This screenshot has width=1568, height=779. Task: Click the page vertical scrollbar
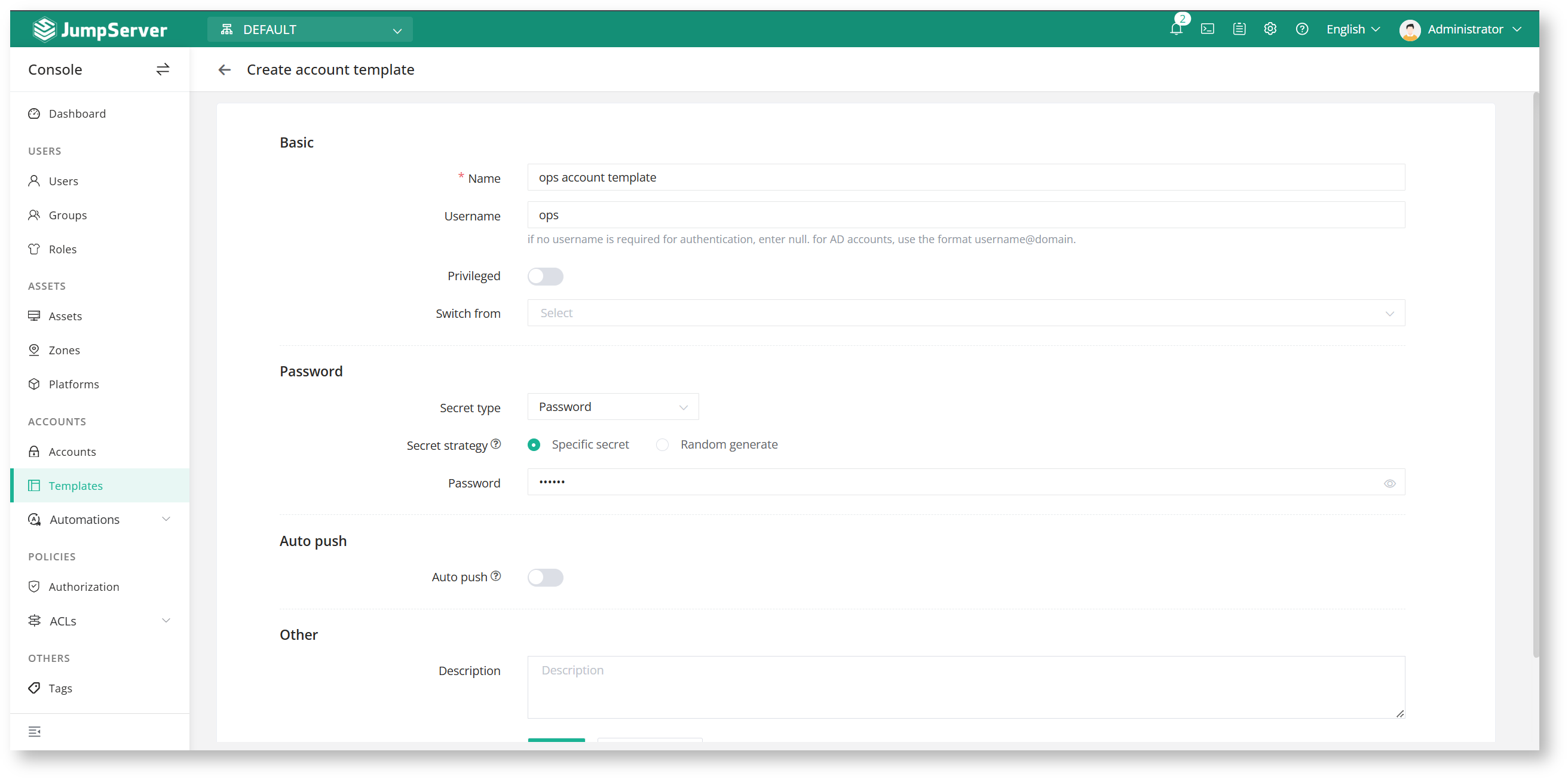[x=1535, y=375]
